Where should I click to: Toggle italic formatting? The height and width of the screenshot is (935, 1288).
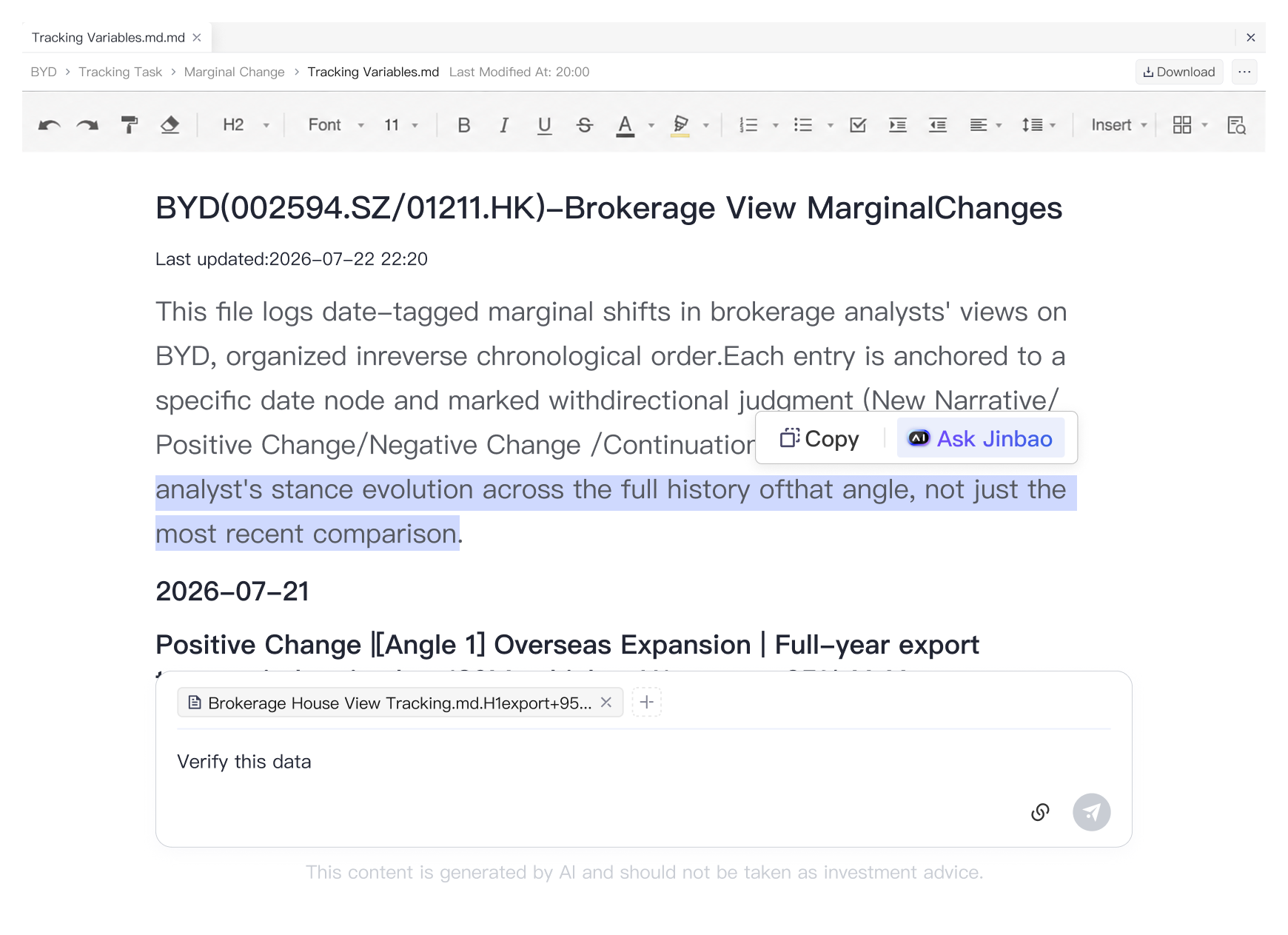tap(504, 125)
